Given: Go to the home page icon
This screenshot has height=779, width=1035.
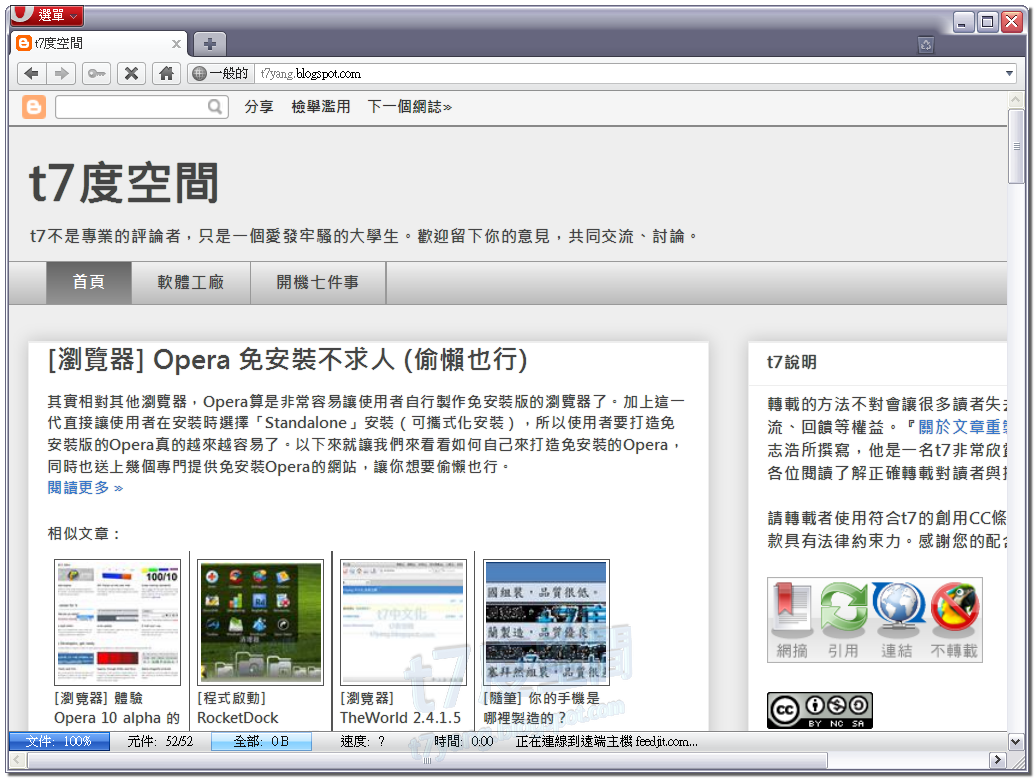Looking at the screenshot, I should point(166,73).
